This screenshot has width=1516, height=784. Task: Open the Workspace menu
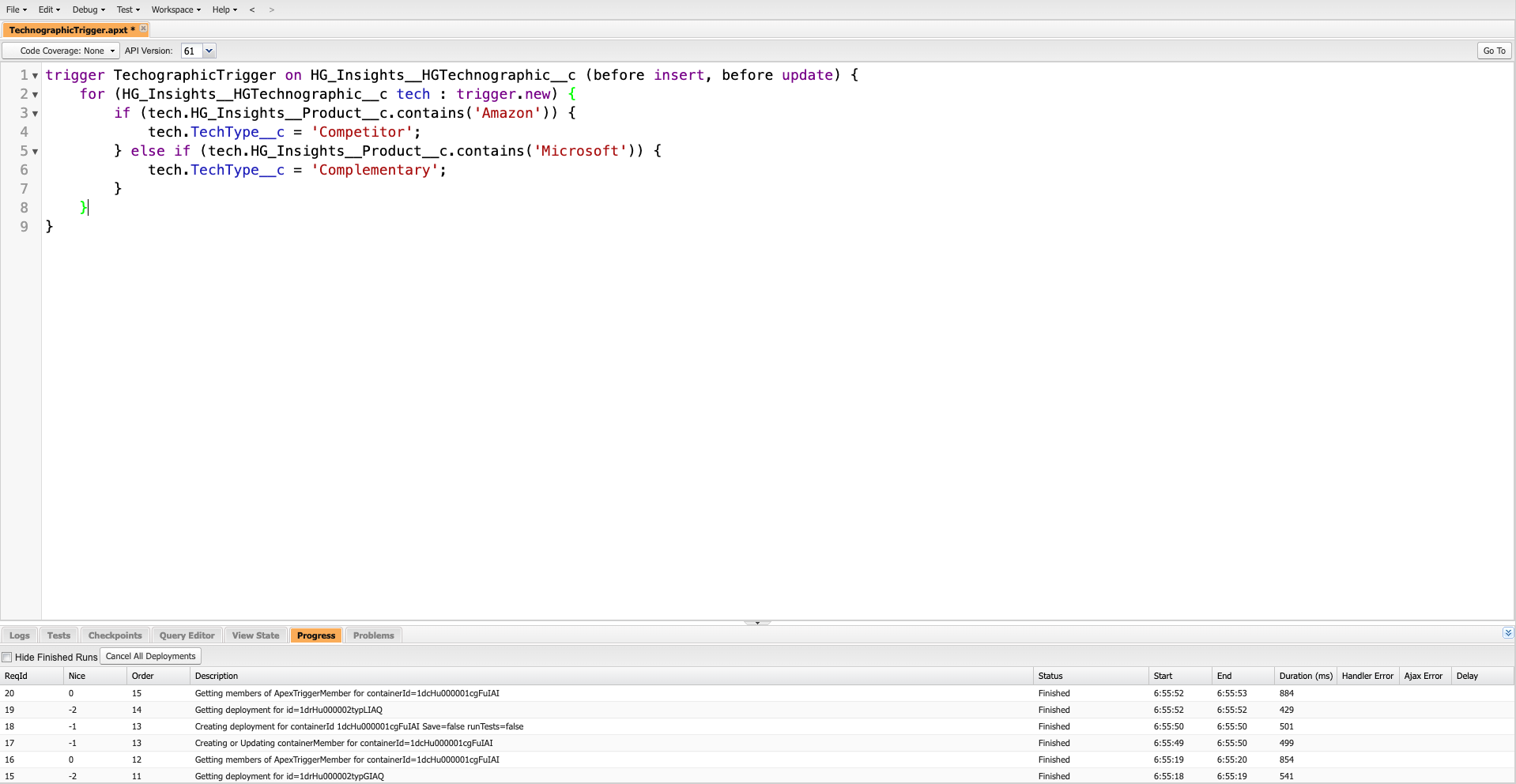click(175, 9)
